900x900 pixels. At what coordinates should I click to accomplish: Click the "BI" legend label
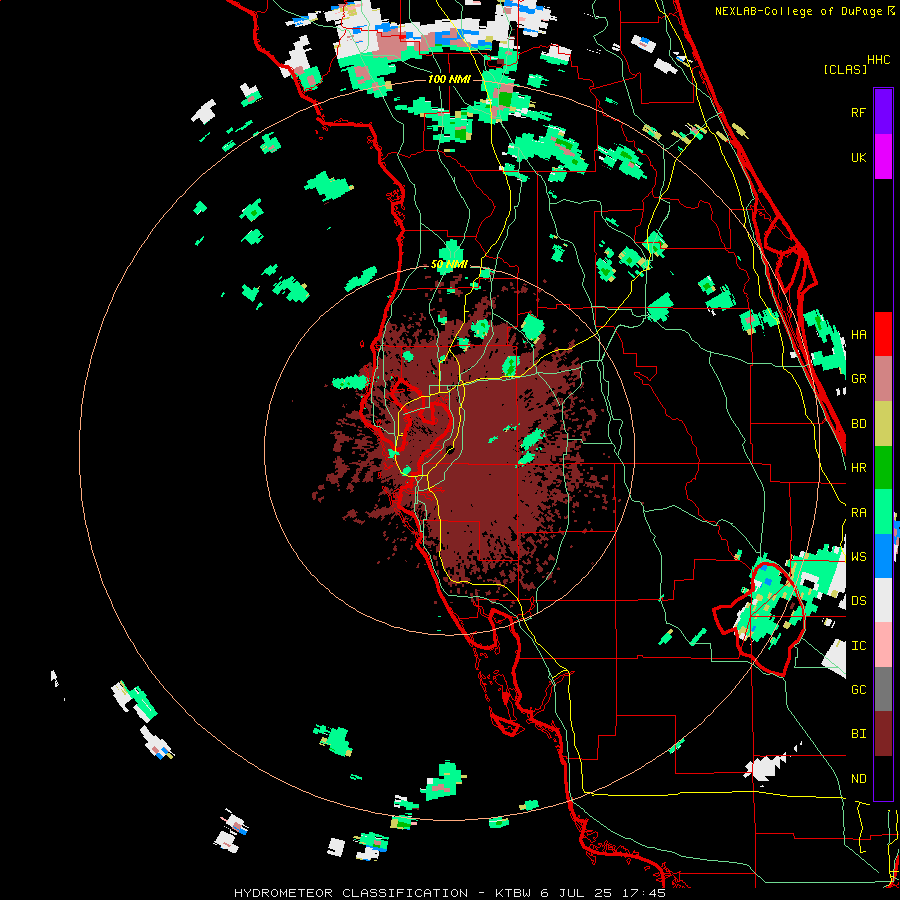tap(858, 734)
